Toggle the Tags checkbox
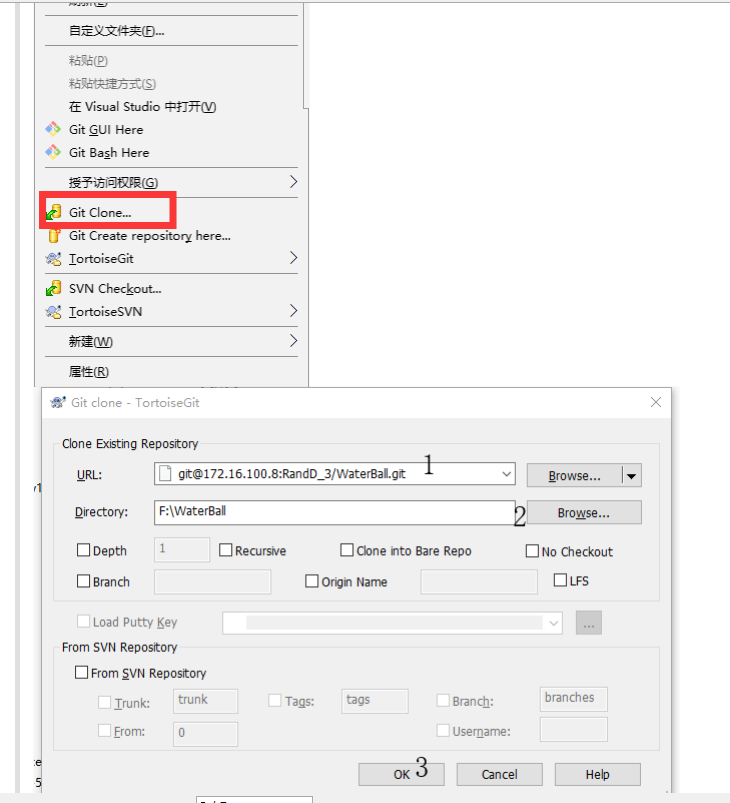Screen dimensions: 730x803 (275, 700)
